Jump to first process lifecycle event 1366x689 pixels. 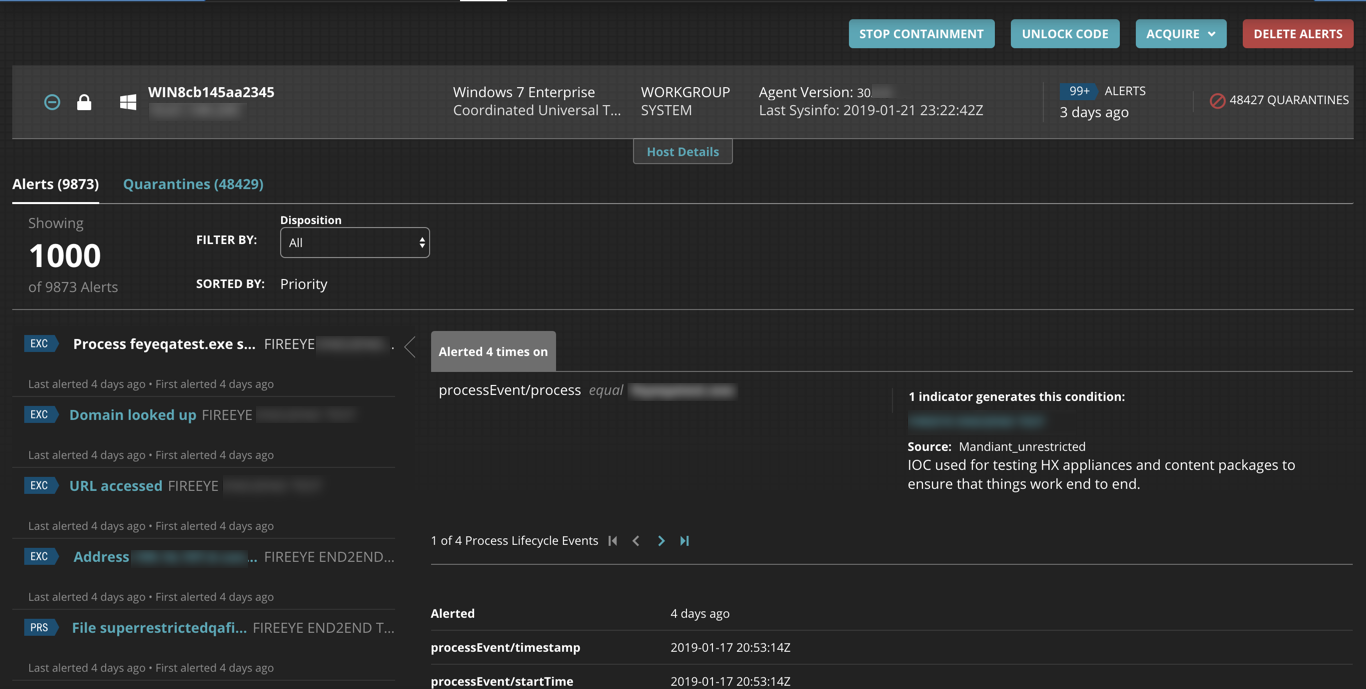coord(613,541)
